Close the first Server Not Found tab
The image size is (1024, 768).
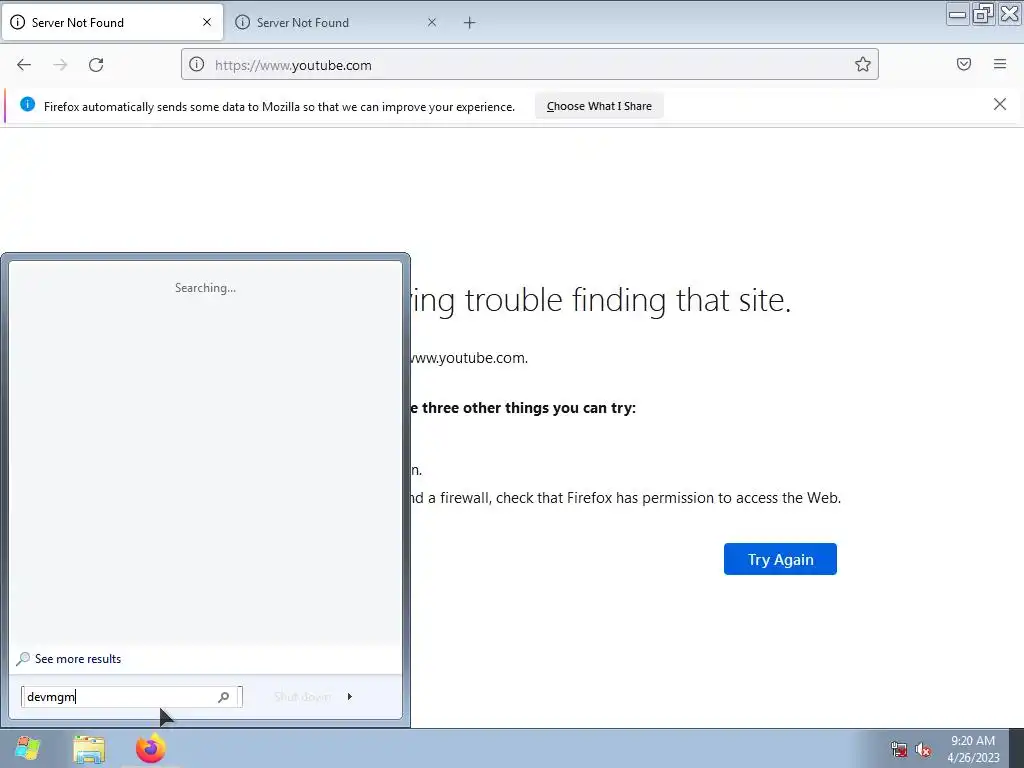tap(207, 22)
